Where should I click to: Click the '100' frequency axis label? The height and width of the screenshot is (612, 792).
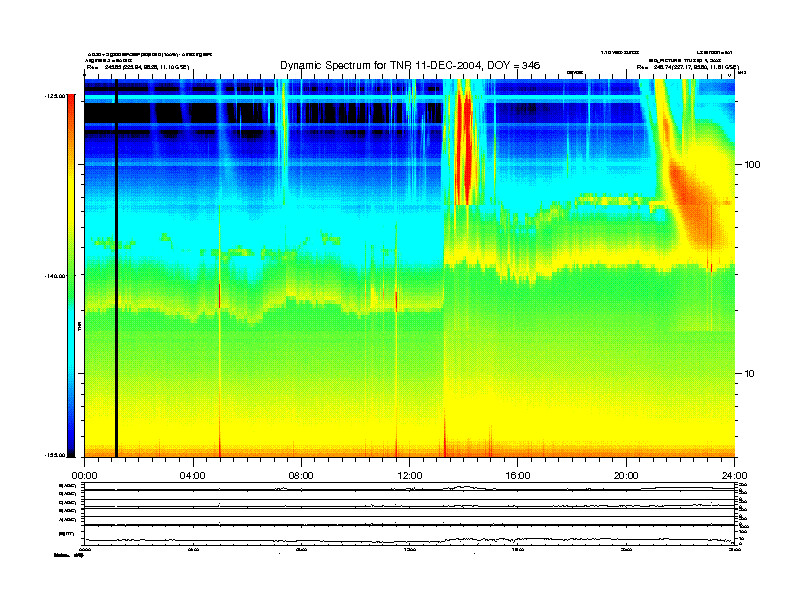tap(752, 165)
